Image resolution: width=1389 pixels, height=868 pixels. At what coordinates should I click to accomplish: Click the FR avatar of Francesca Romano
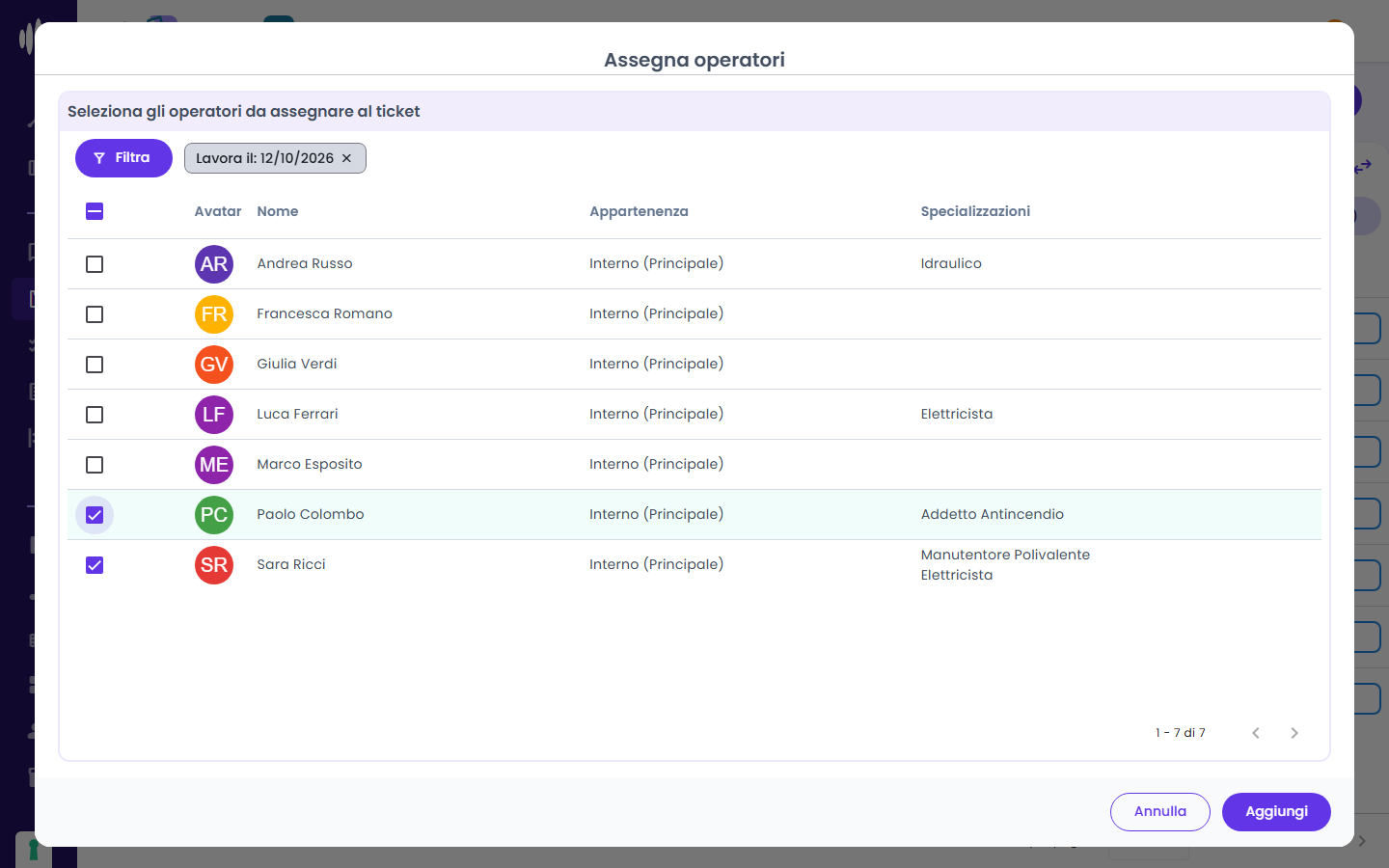point(214,314)
